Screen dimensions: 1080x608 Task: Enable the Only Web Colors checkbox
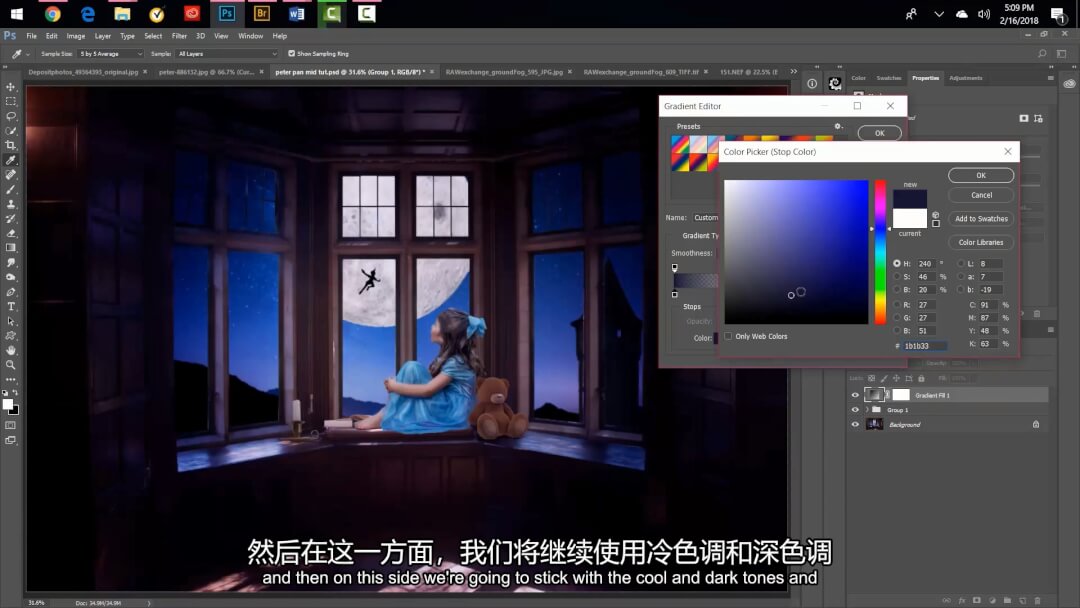728,336
